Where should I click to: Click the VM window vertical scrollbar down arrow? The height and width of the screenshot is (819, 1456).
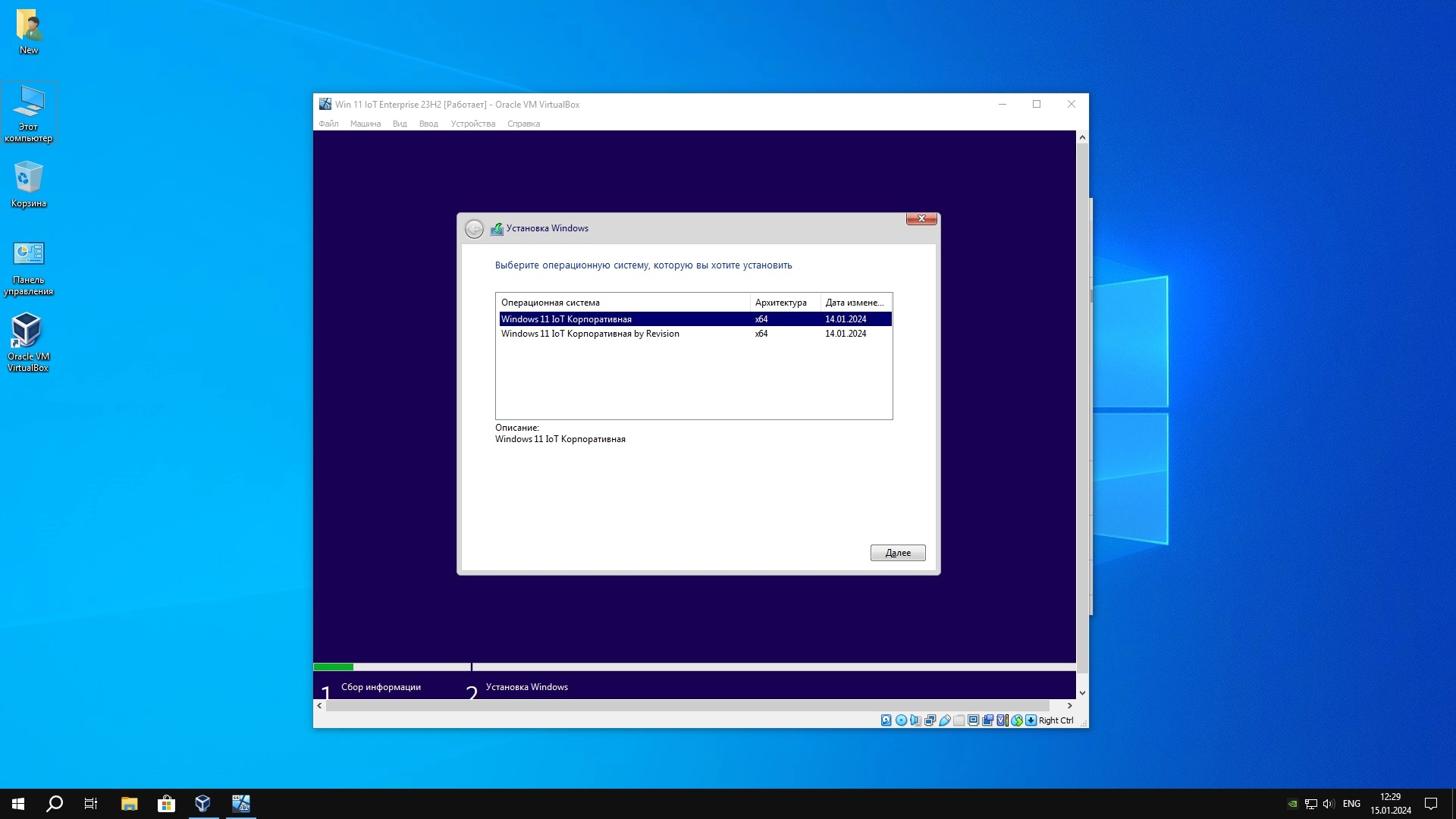1082,692
